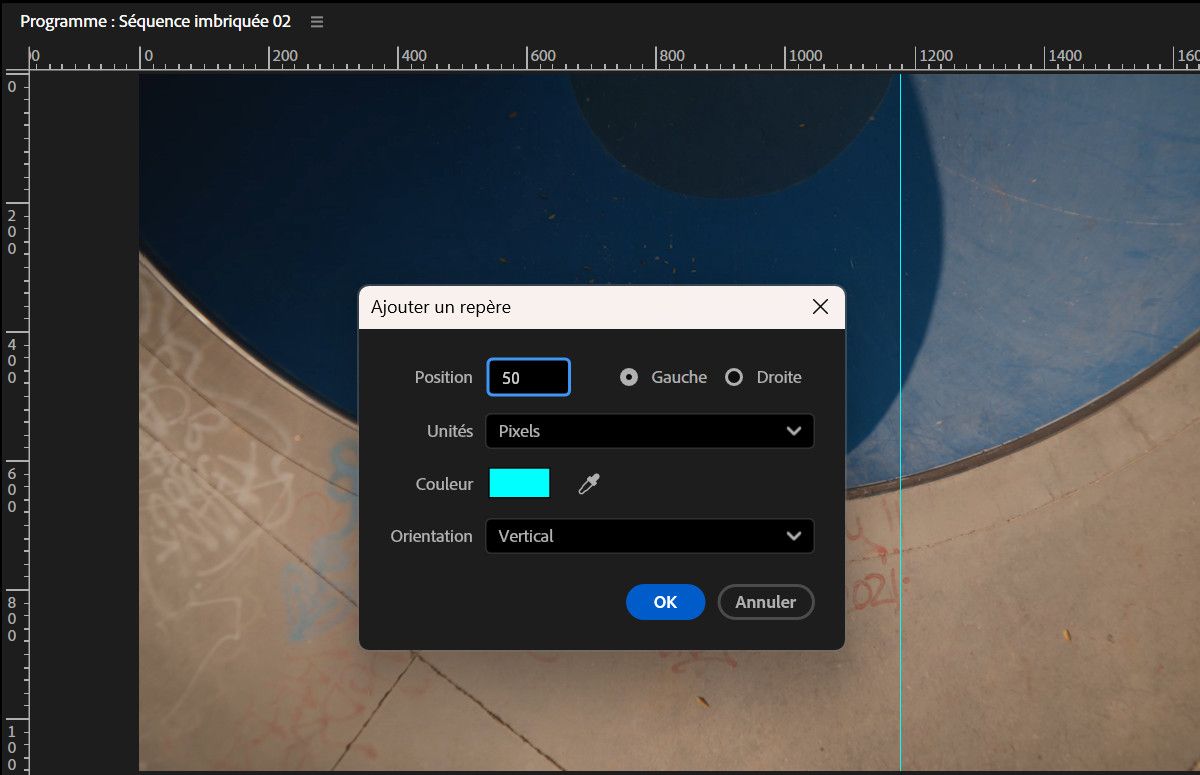Viewport: 1200px width, 775px height.
Task: Focus the Position input field
Action: pyautogui.click(x=529, y=378)
